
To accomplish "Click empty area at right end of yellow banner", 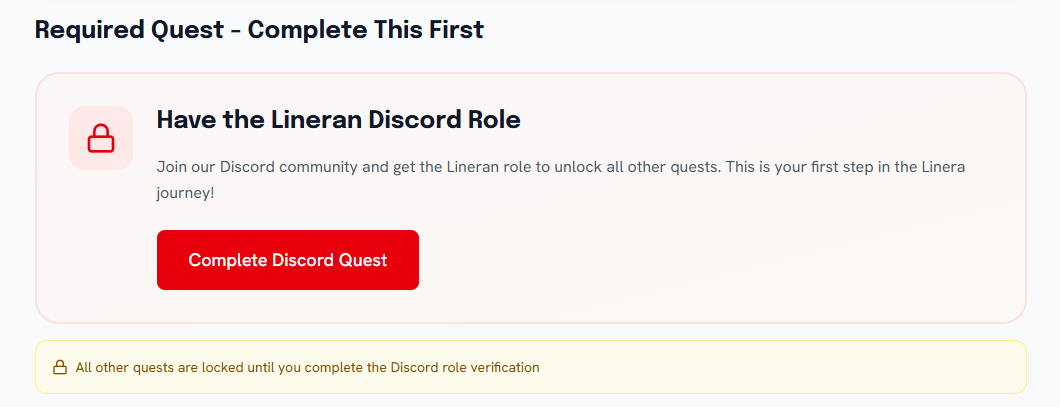I will pos(900,367).
